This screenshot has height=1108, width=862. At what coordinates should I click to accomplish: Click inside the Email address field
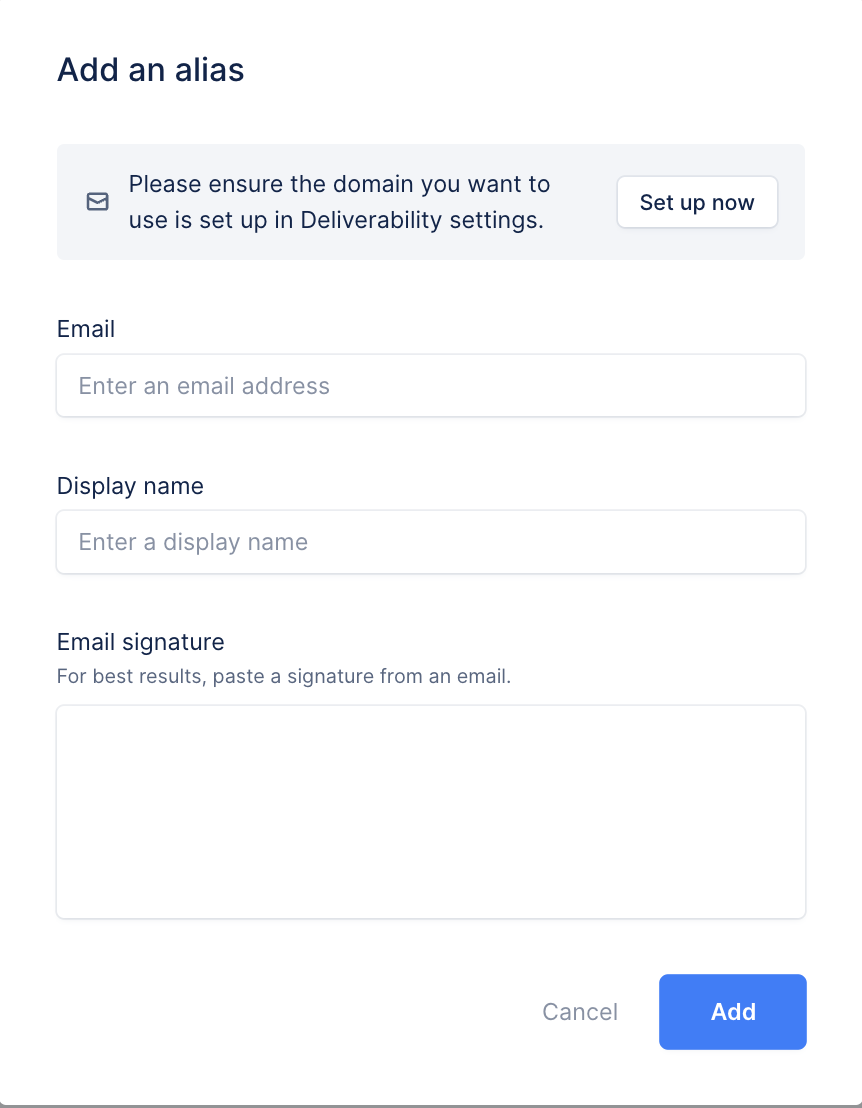(430, 385)
